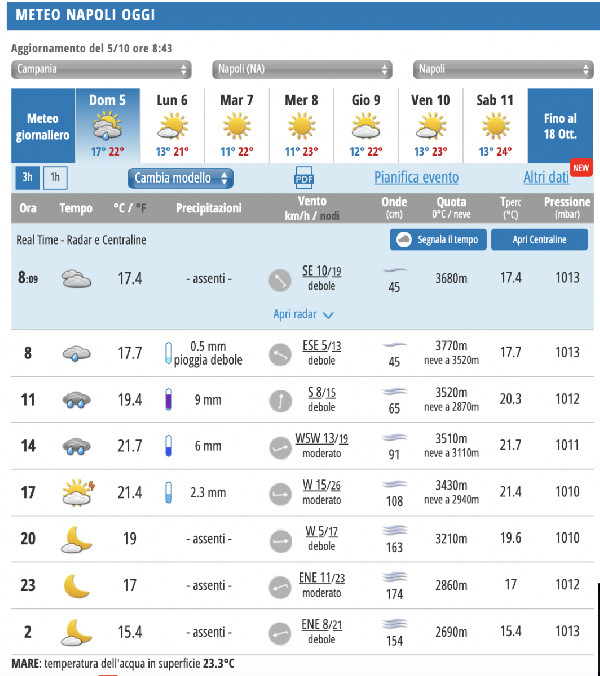Expand the Apri radar section
Image resolution: width=600 pixels, height=676 pixels.
[x=304, y=313]
